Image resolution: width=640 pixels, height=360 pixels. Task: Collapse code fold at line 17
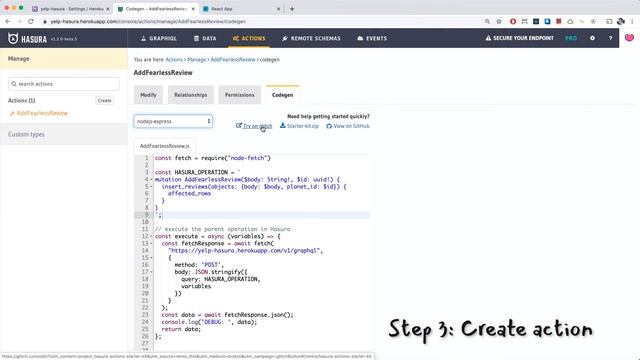click(x=151, y=272)
